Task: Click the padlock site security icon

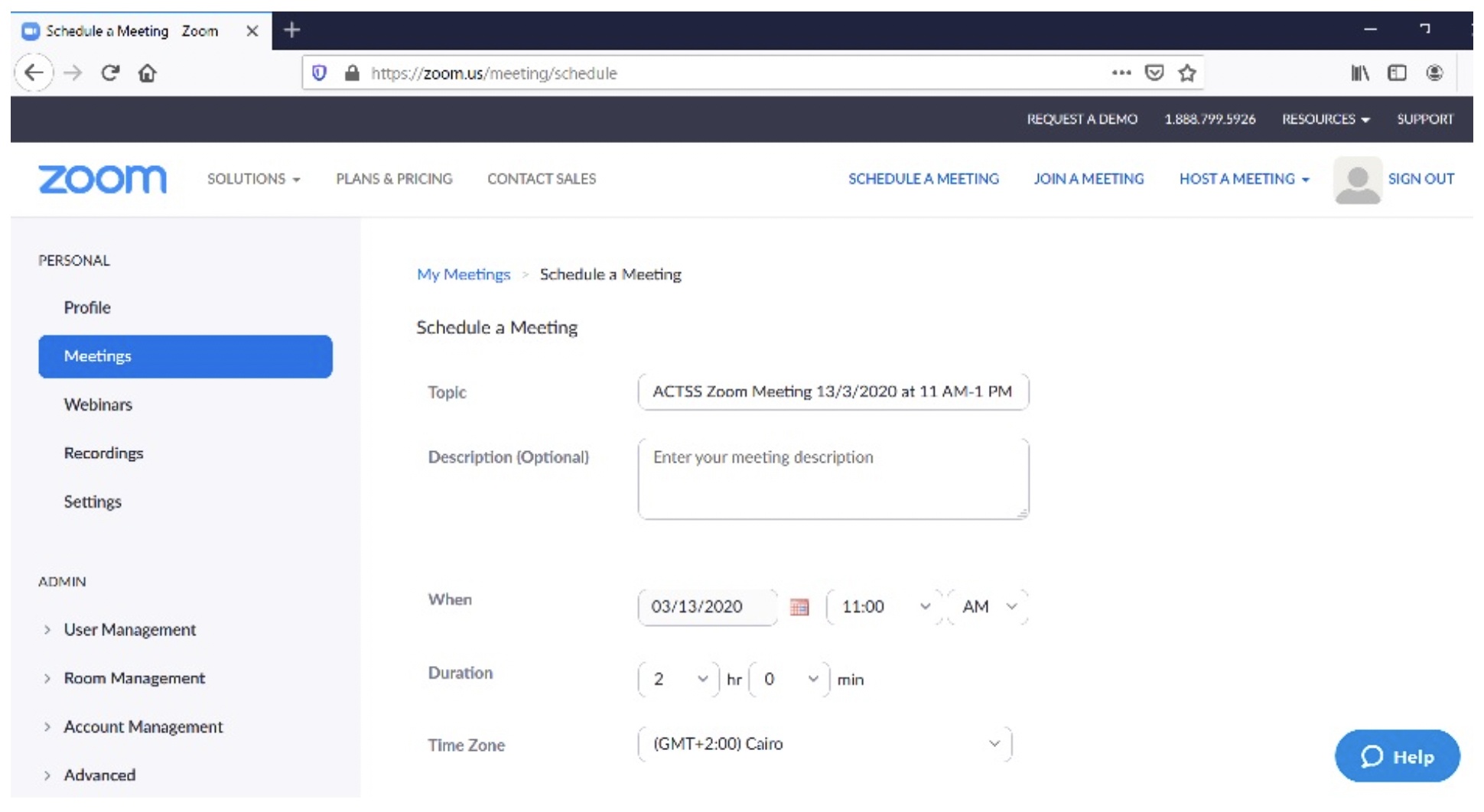Action: click(352, 73)
